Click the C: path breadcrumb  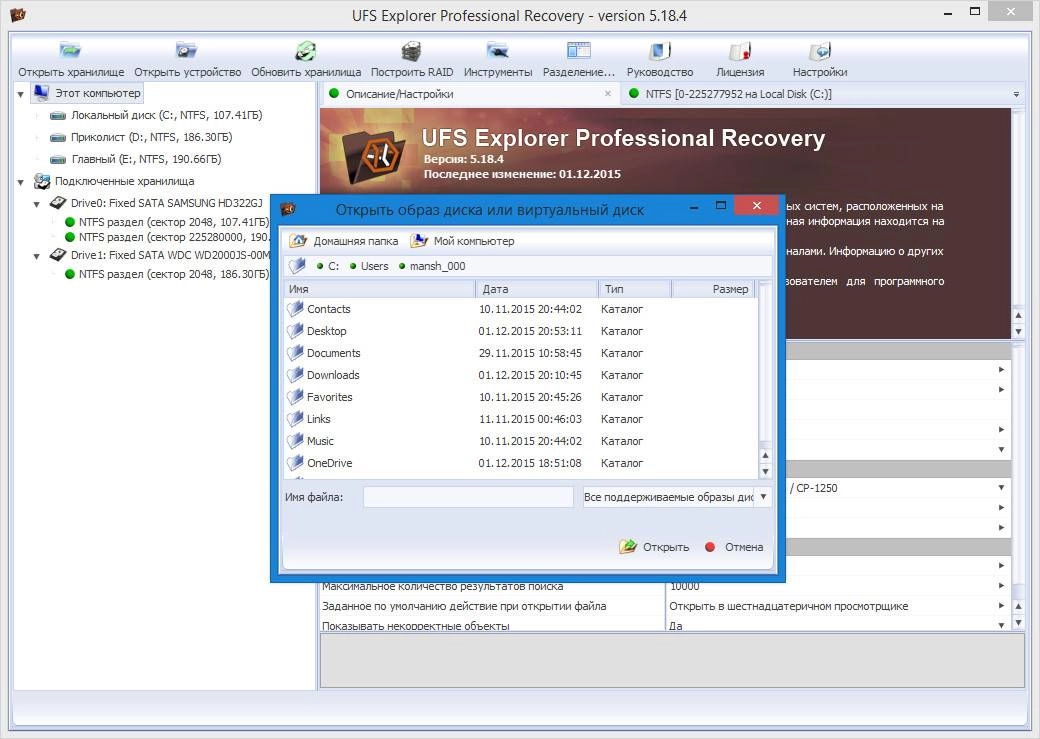coord(328,266)
